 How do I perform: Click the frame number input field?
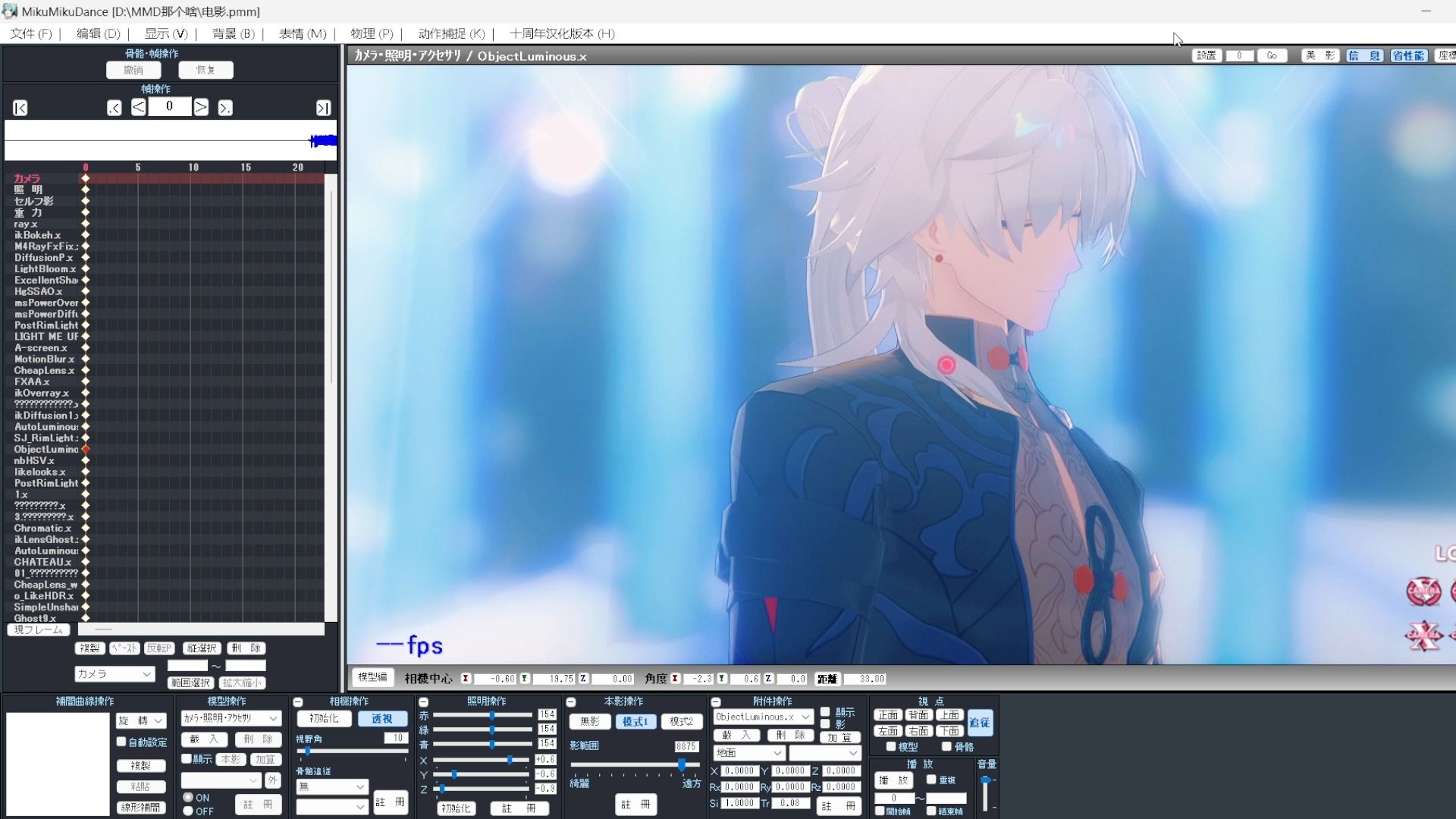pos(169,107)
